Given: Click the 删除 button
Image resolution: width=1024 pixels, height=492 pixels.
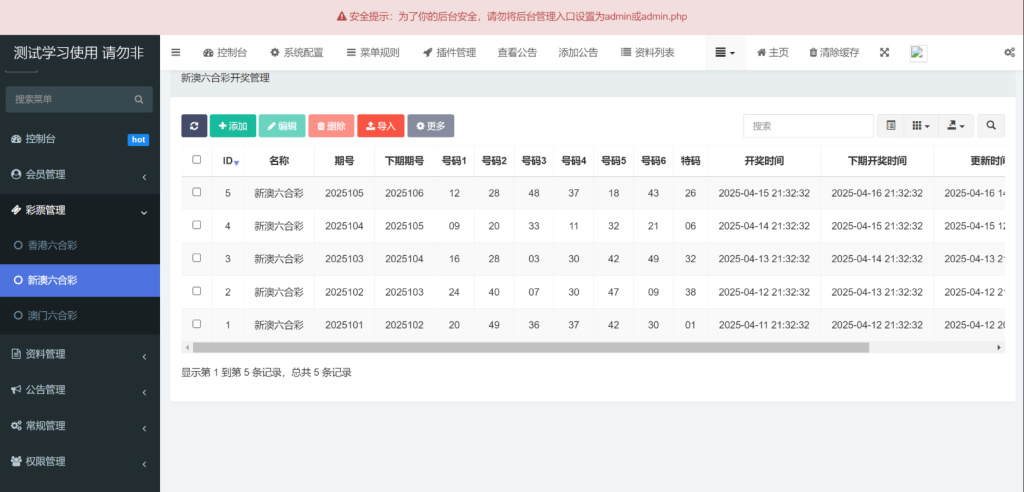Looking at the screenshot, I should 332,126.
